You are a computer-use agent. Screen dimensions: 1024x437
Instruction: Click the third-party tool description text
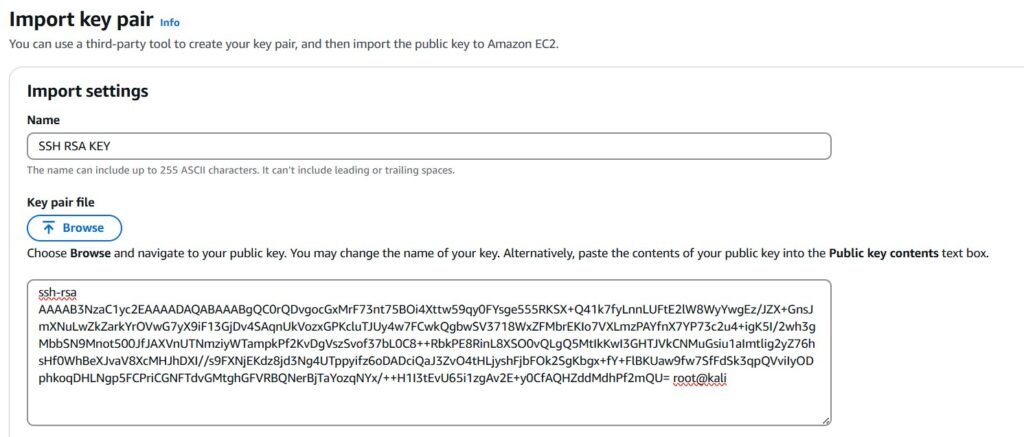pos(290,44)
